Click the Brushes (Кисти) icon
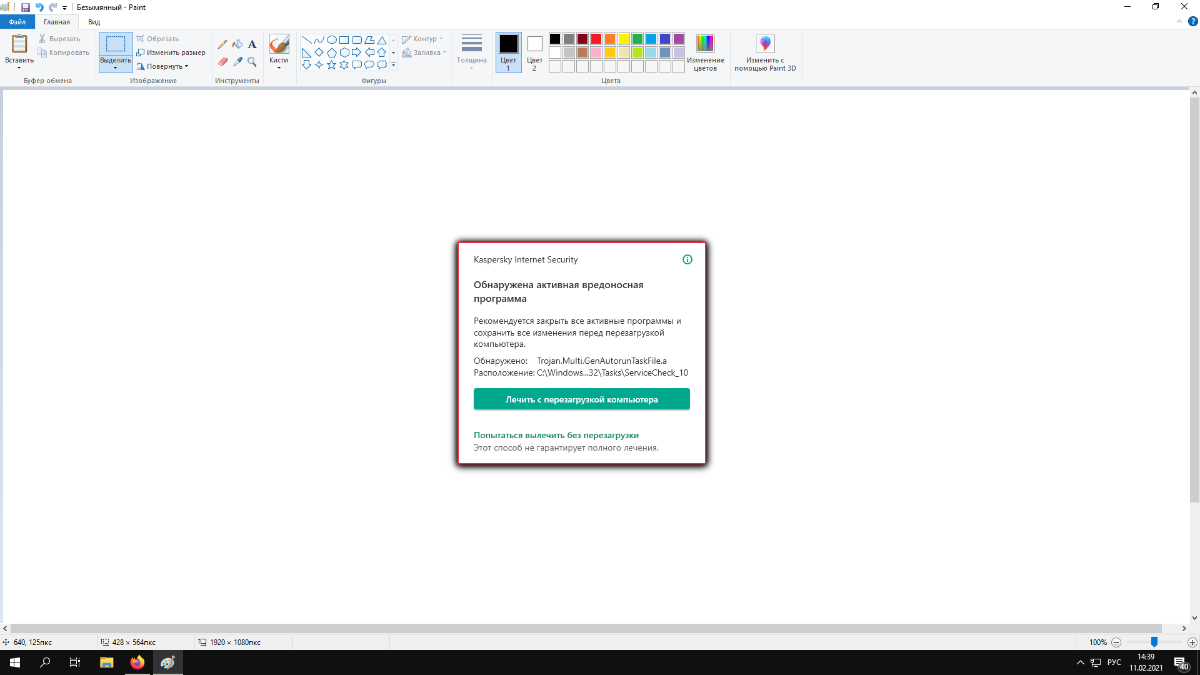This screenshot has height=675, width=1200. coord(279,44)
